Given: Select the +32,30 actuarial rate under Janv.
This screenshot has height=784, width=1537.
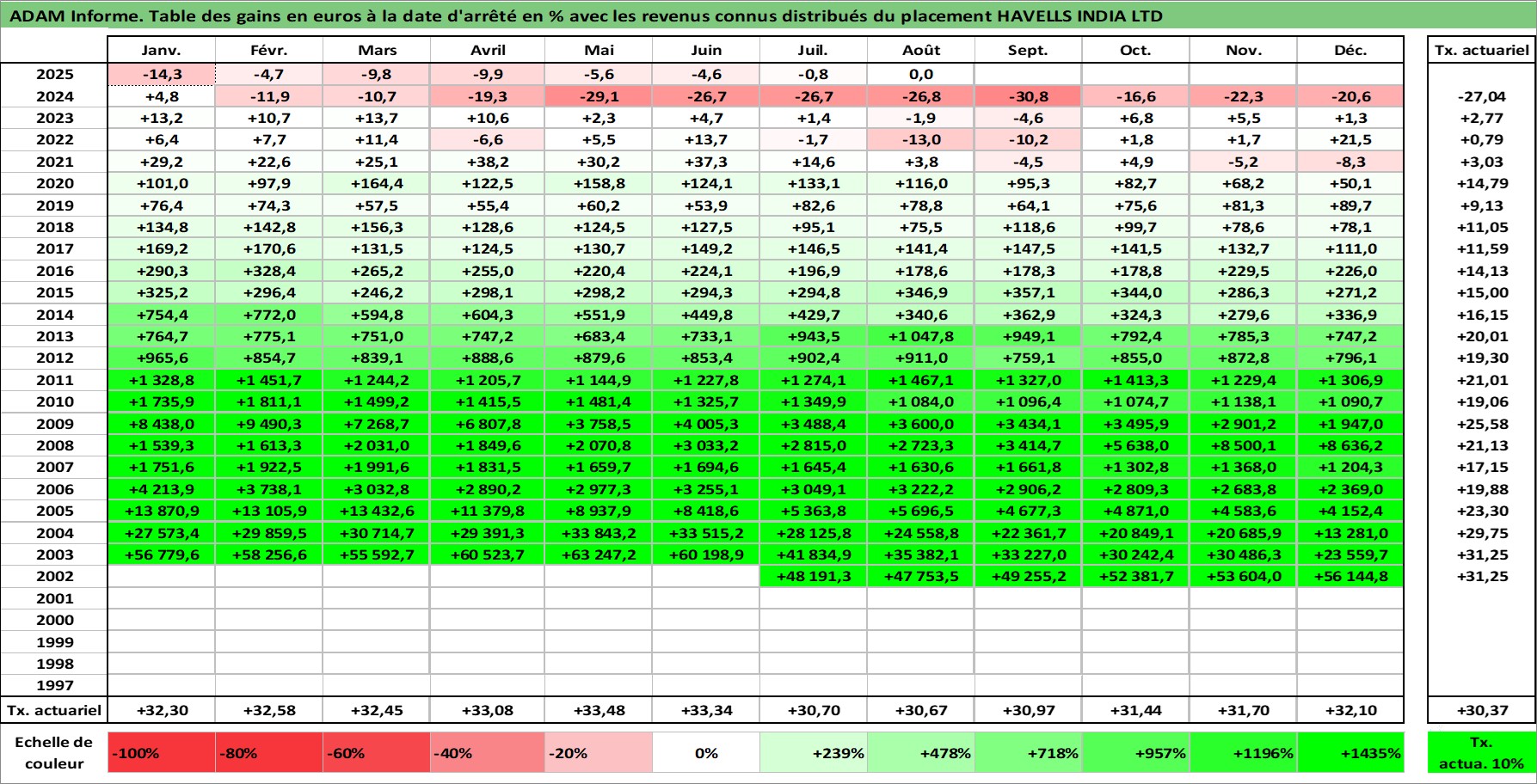Looking at the screenshot, I should point(161,710).
